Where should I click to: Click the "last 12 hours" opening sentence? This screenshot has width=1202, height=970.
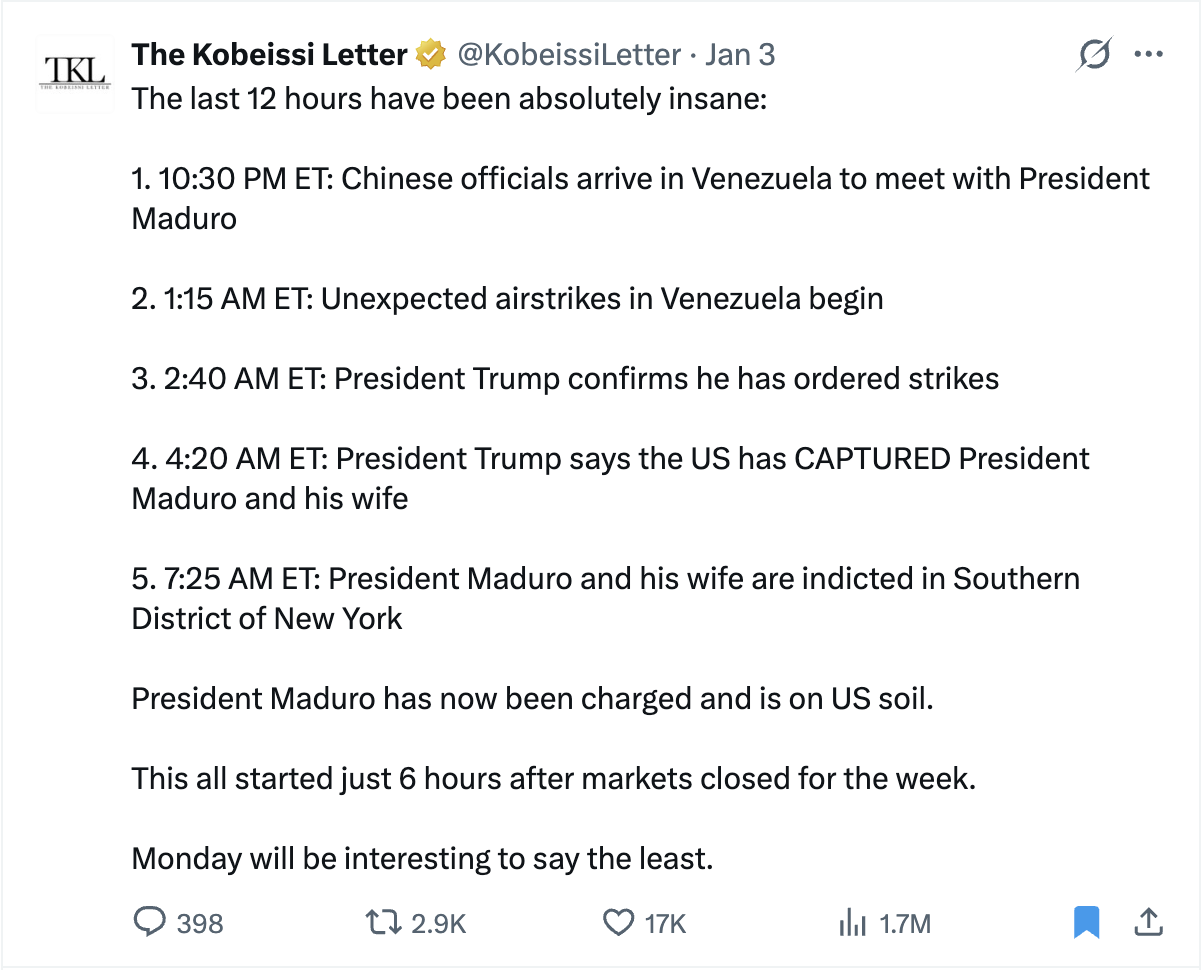coord(449,100)
